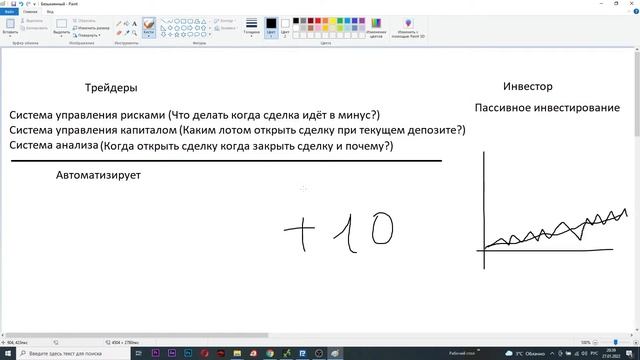Image resolution: width=640 pixels, height=360 pixels.
Task: Select the Magnifier zoom tool
Action: click(134, 32)
